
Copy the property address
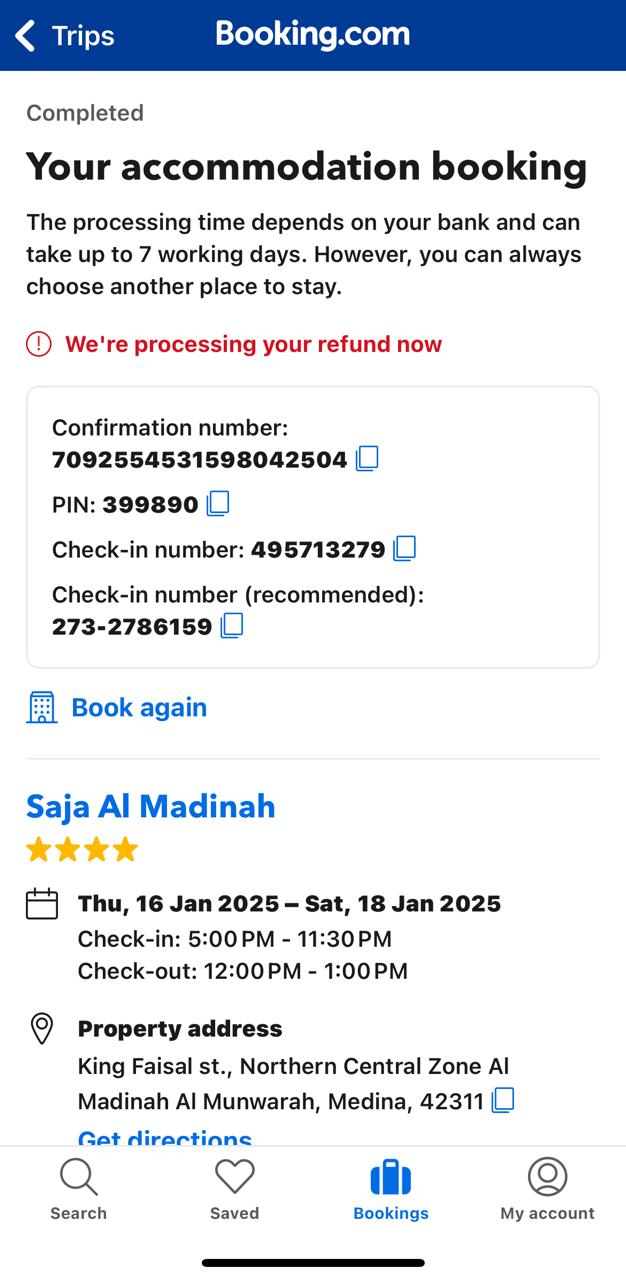[503, 1101]
